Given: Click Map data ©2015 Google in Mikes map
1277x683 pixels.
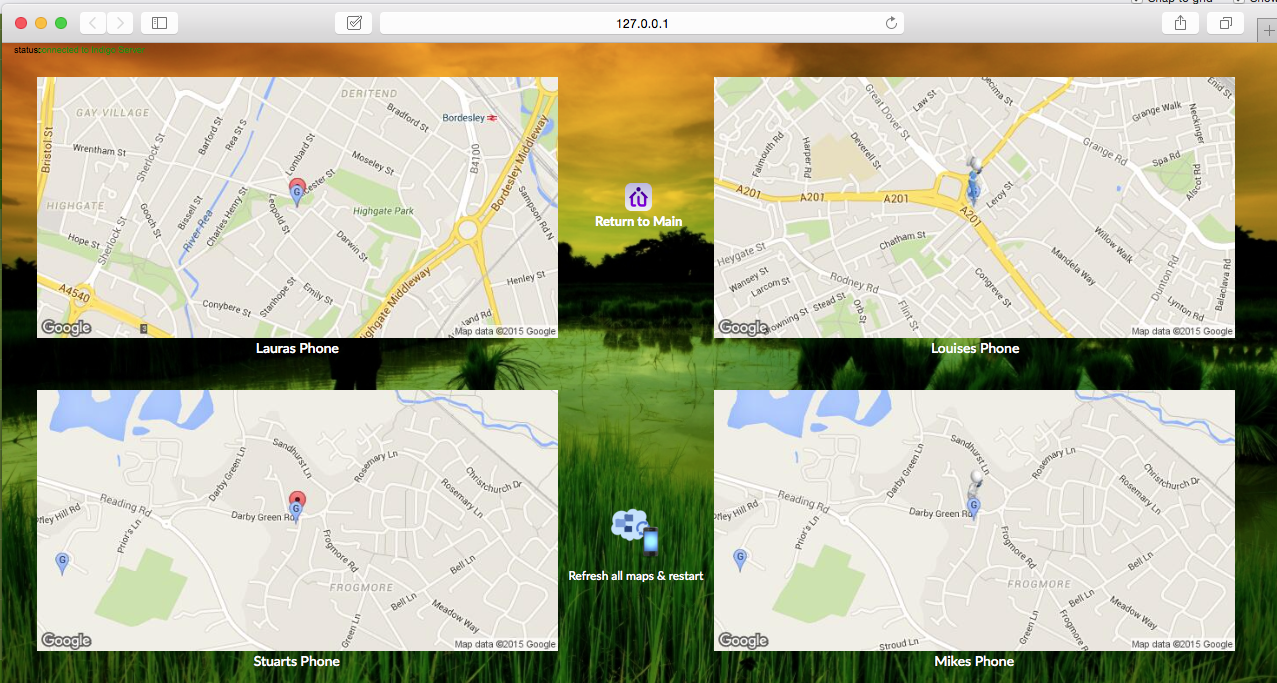Looking at the screenshot, I should tap(1182, 644).
